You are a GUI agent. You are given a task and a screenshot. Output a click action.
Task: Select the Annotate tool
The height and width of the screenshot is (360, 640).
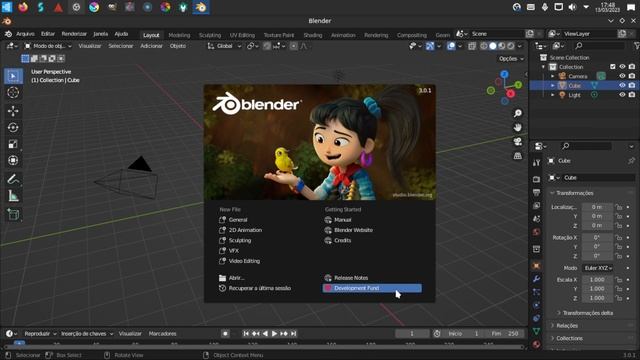[13, 179]
